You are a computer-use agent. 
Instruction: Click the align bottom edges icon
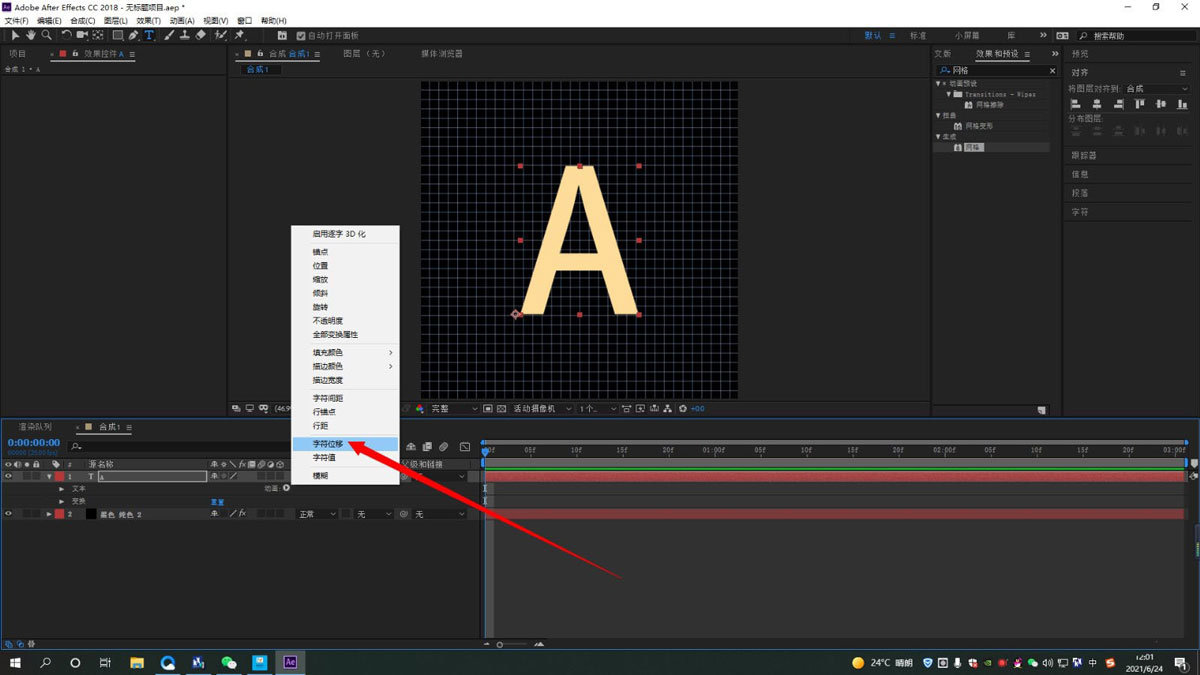point(1182,104)
